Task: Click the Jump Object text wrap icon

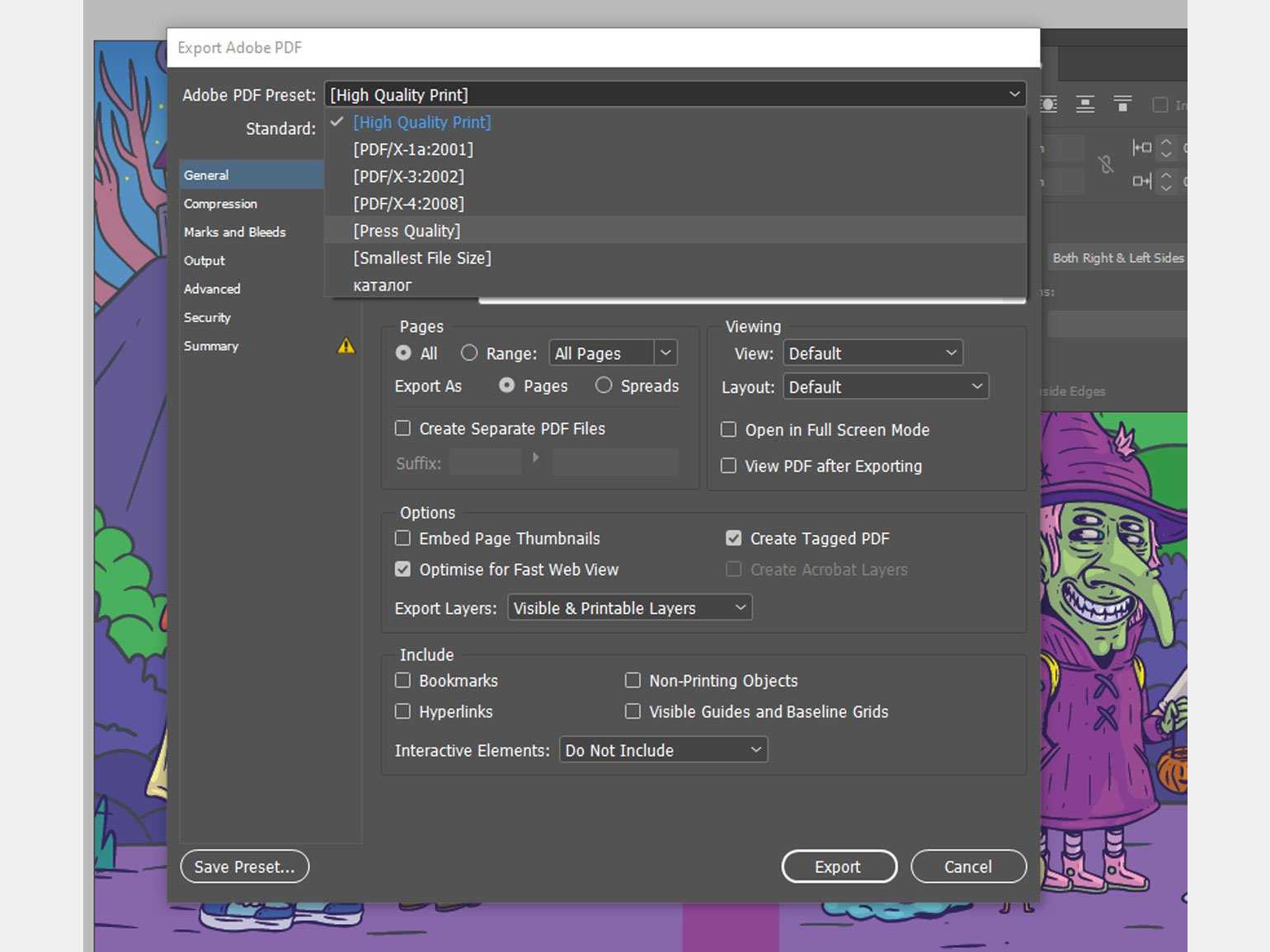Action: (x=1085, y=105)
